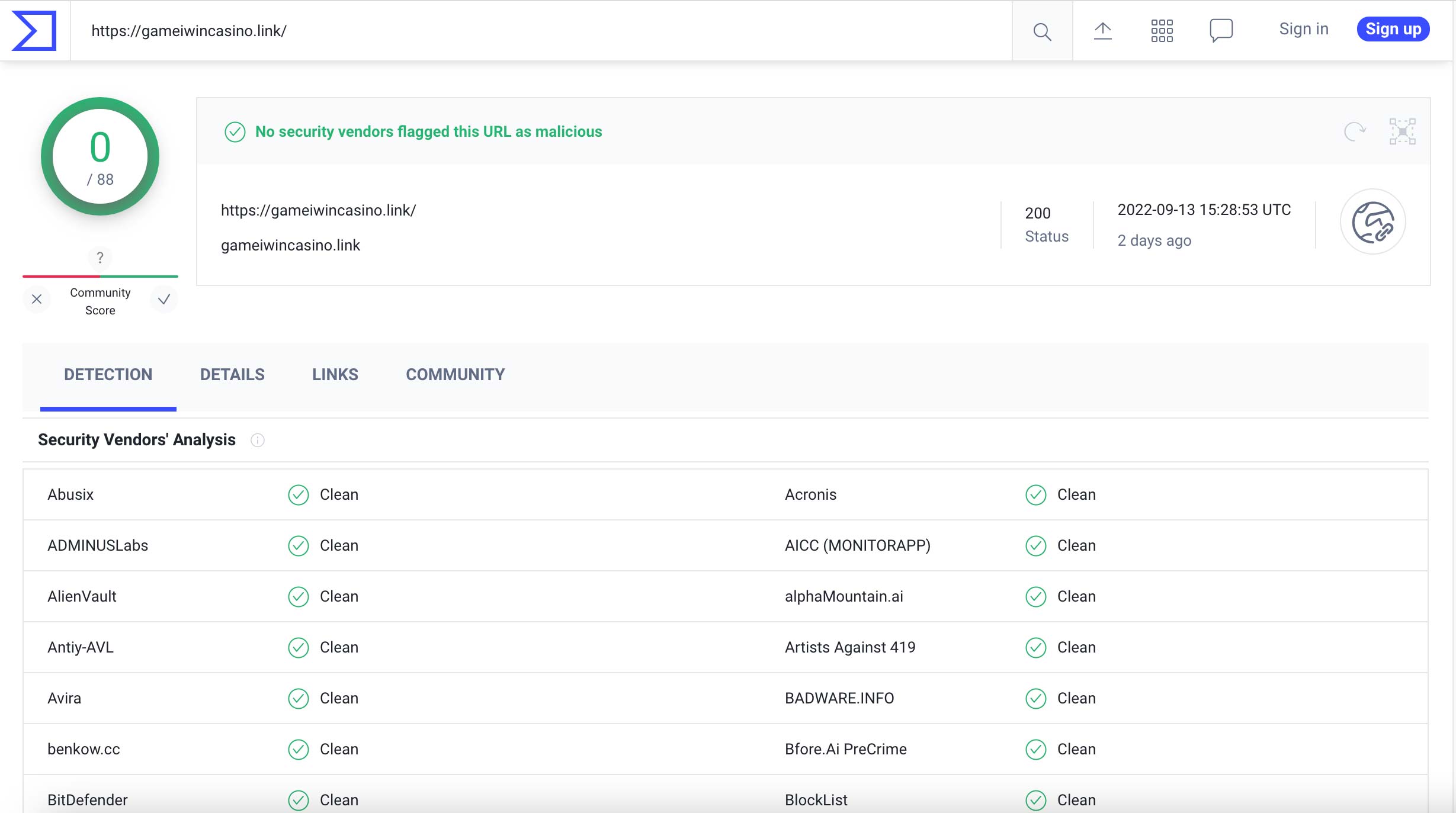Click the URL search input field
Screen dimensions: 1456x813
pyautogui.click(x=533, y=31)
